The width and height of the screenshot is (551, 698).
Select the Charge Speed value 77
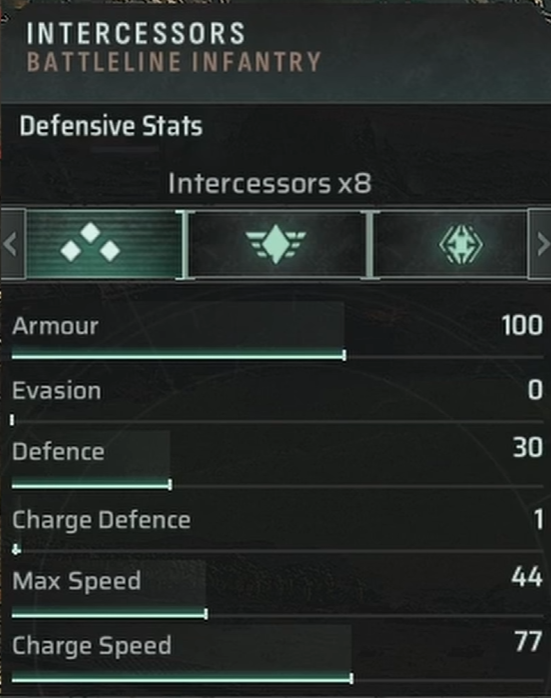point(528,642)
